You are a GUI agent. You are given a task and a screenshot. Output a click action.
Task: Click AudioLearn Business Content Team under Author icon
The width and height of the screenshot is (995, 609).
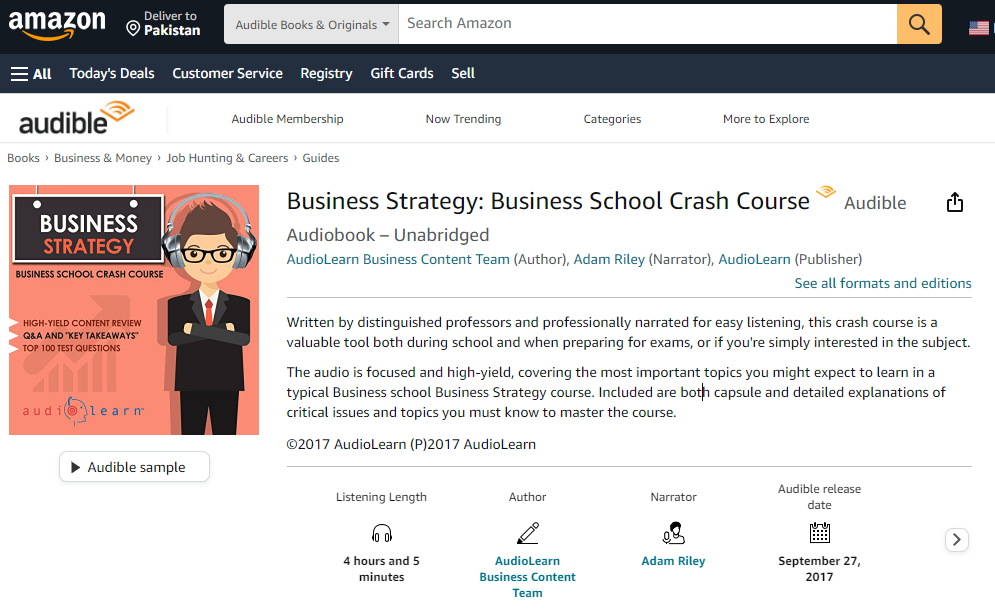click(527, 577)
